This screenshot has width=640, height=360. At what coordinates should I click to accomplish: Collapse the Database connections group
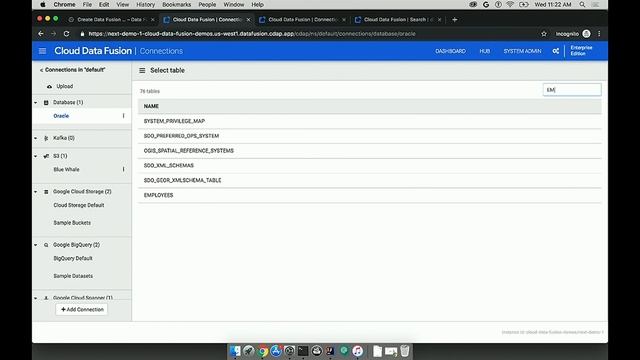(x=36, y=102)
